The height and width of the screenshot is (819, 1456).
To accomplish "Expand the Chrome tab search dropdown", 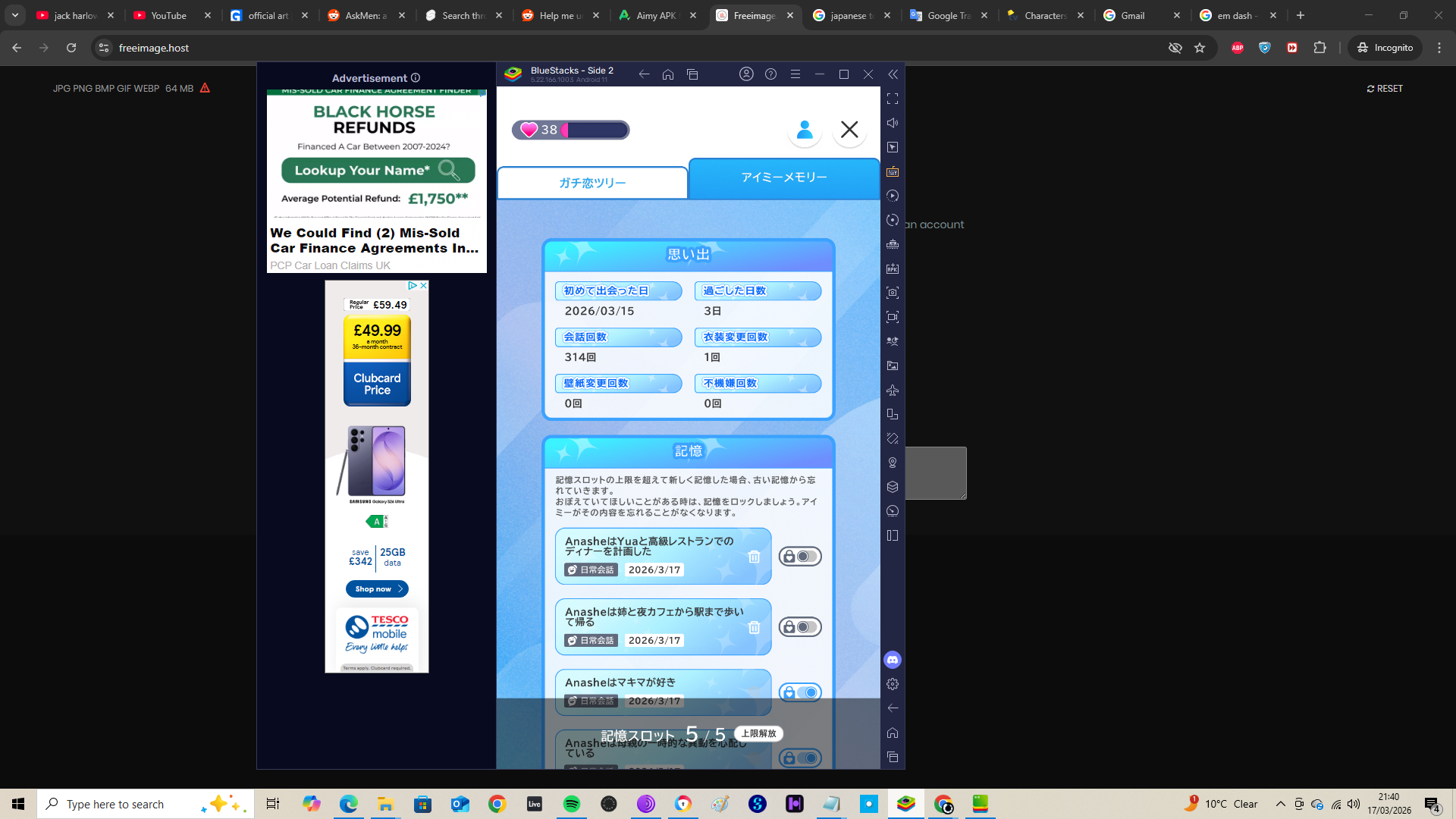I will (15, 15).
